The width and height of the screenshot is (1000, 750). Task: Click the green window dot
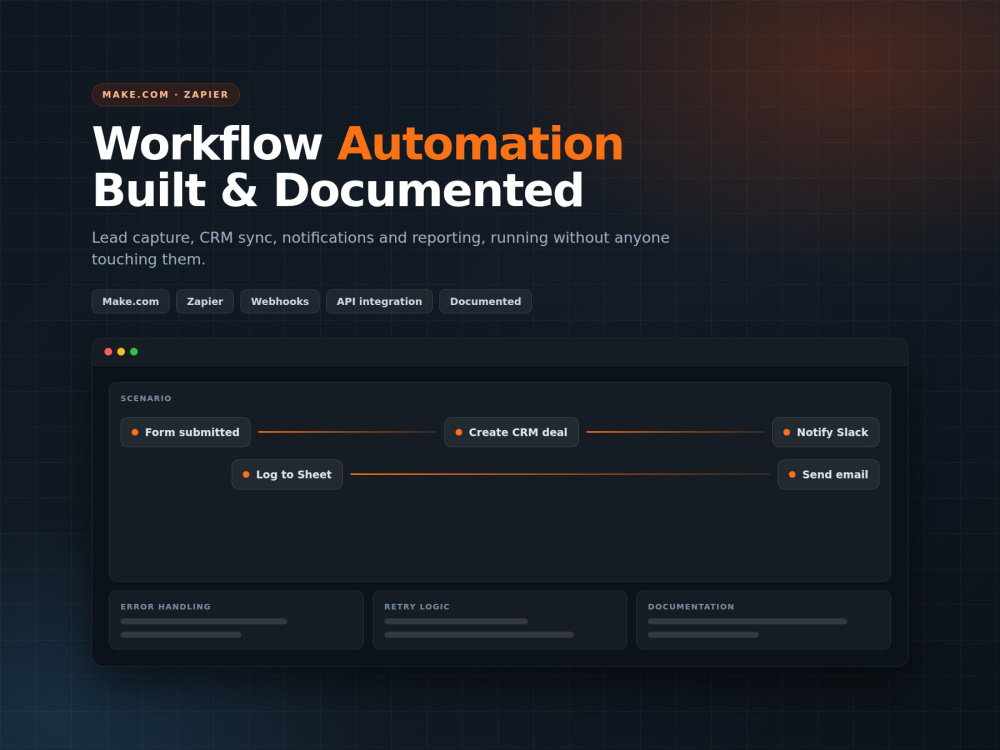[134, 351]
